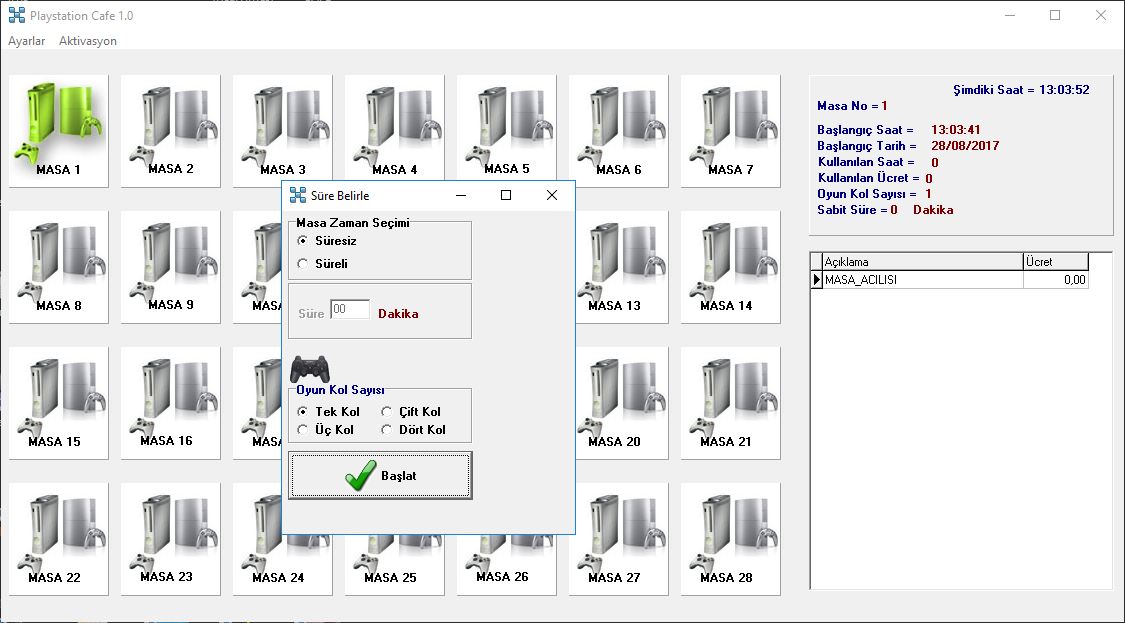
Task: Choose the Süreli timed option
Action: [x=323, y=264]
